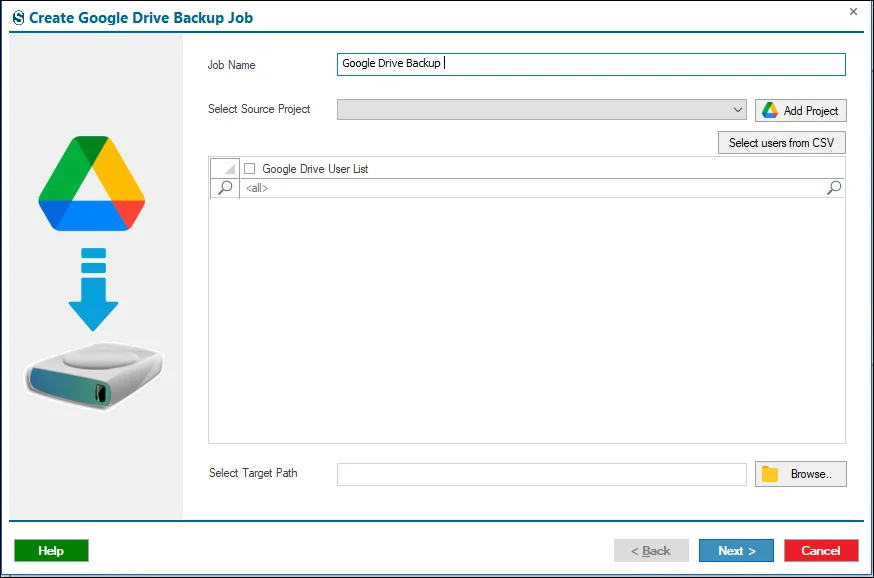Click the Google Drive User List column header
874x578 pixels.
542,168
